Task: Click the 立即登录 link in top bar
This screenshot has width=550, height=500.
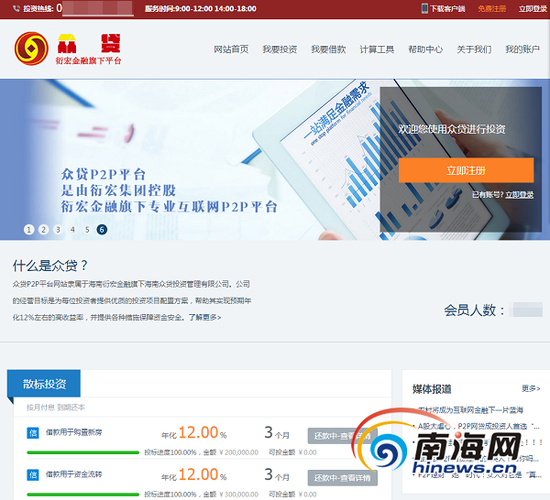Action: point(533,8)
